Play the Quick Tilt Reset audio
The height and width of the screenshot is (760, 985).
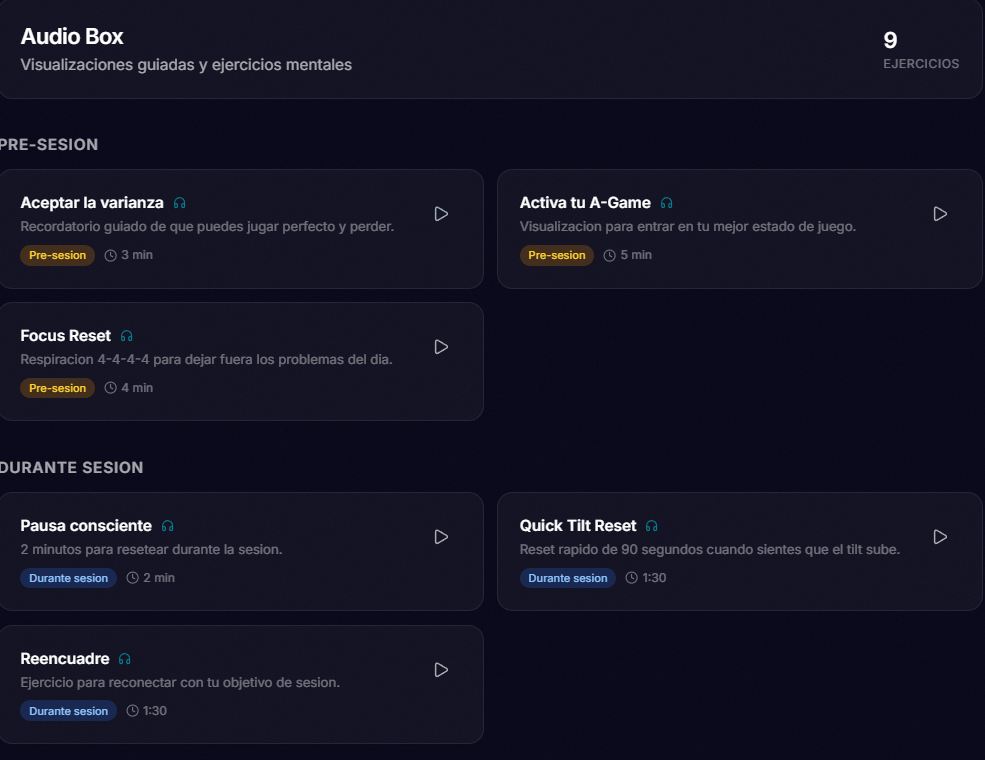(x=940, y=537)
